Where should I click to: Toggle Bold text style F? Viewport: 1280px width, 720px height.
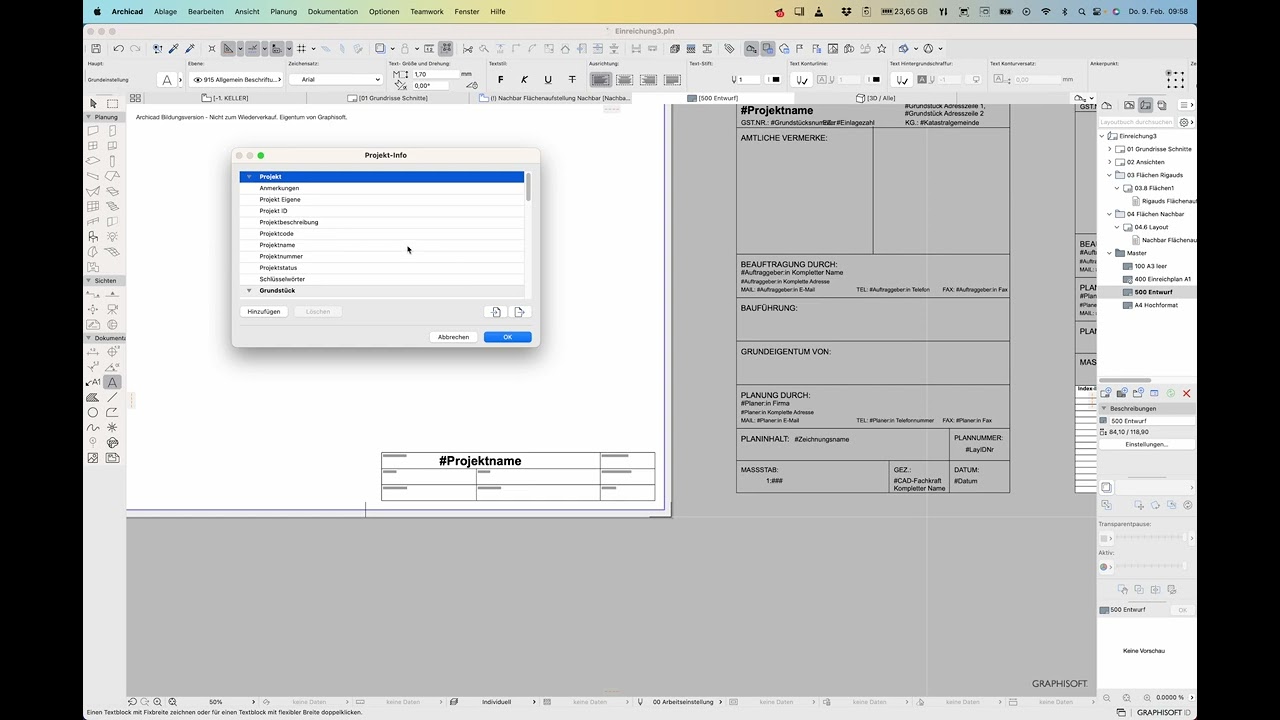pyautogui.click(x=501, y=79)
